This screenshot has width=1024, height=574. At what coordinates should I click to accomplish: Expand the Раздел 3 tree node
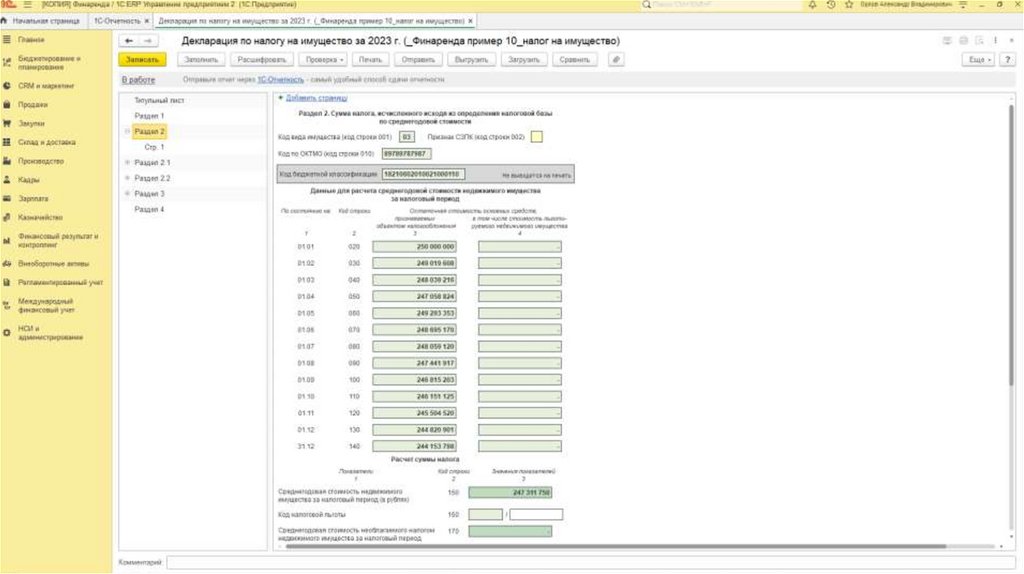click(x=127, y=193)
